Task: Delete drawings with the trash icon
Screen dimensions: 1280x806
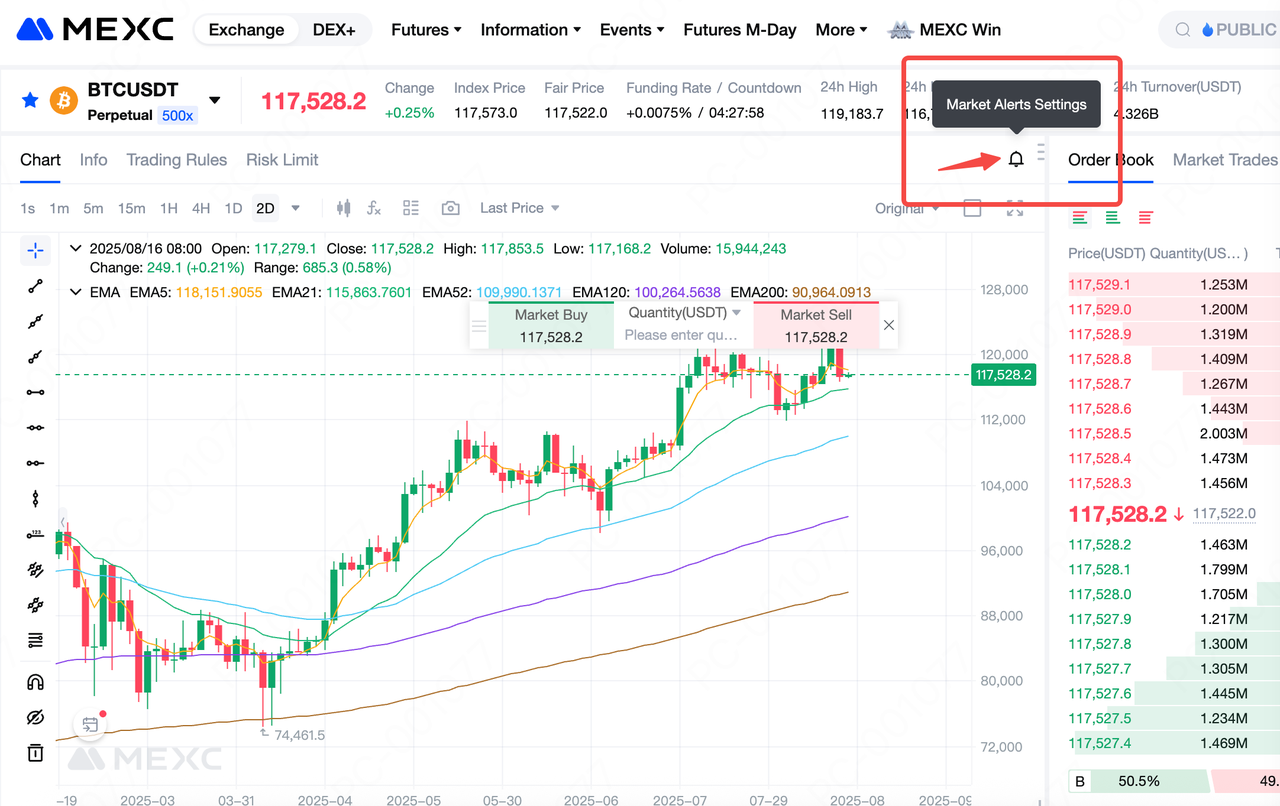Action: point(35,752)
